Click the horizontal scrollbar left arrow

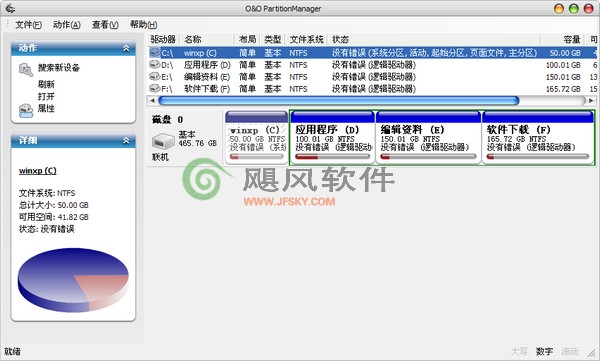(152, 101)
